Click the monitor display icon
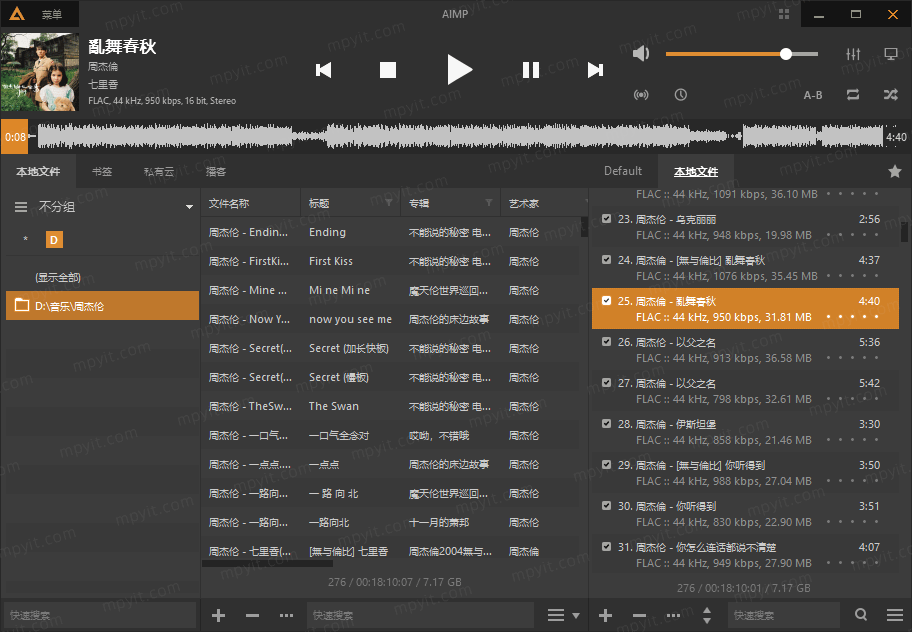The image size is (912, 632). 890,54
